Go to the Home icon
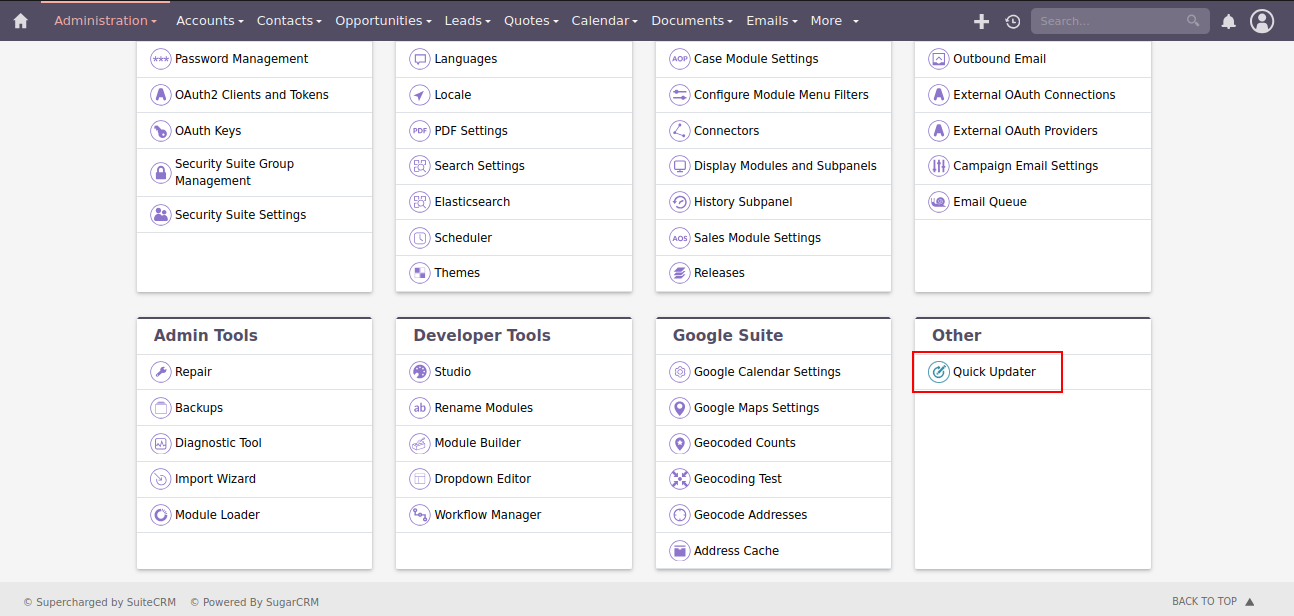 (20, 20)
